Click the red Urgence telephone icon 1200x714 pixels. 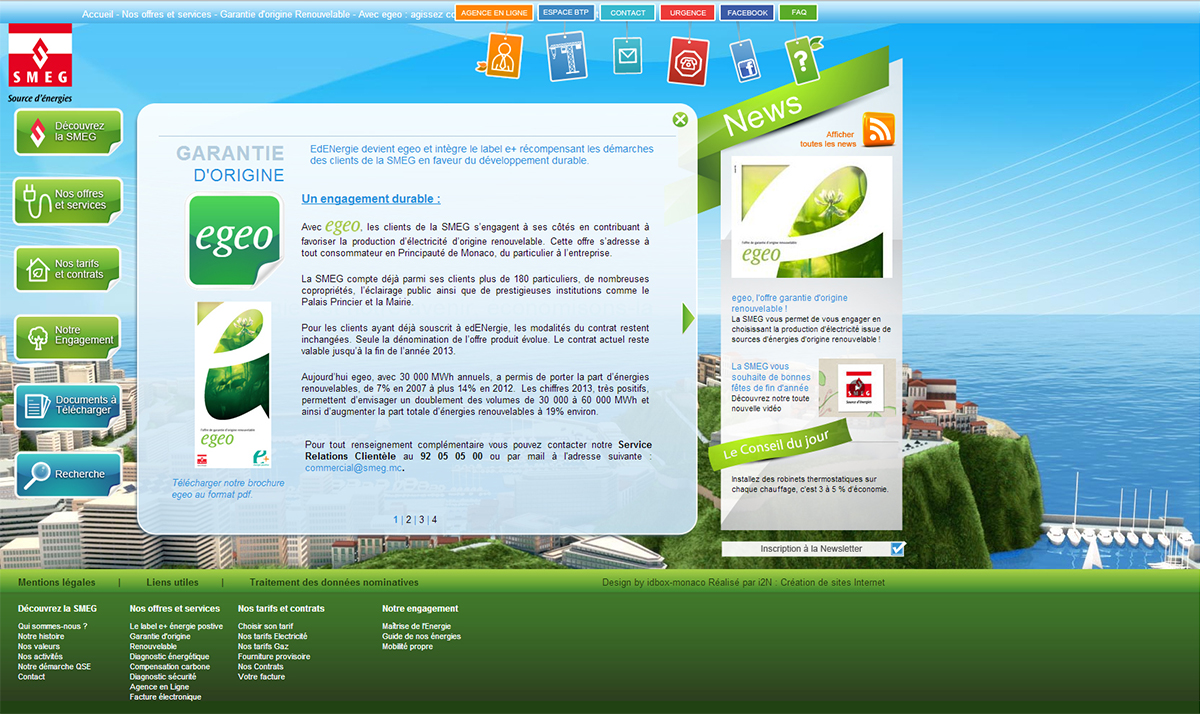(688, 60)
